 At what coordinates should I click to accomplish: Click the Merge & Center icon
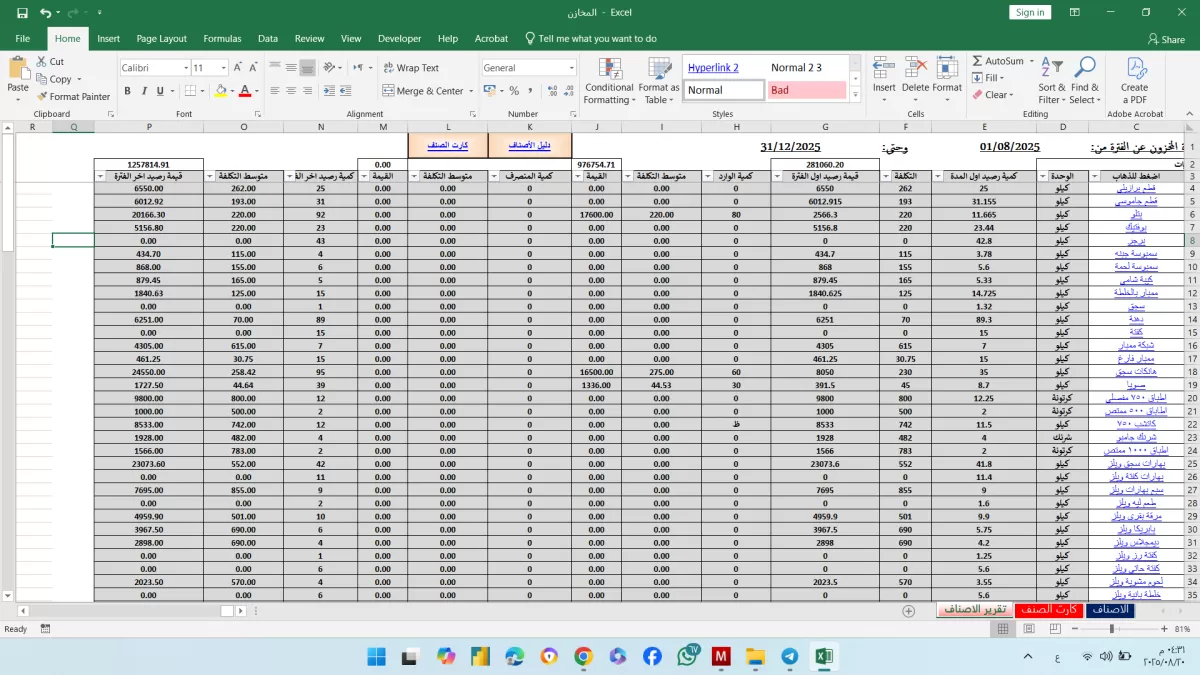(388, 91)
